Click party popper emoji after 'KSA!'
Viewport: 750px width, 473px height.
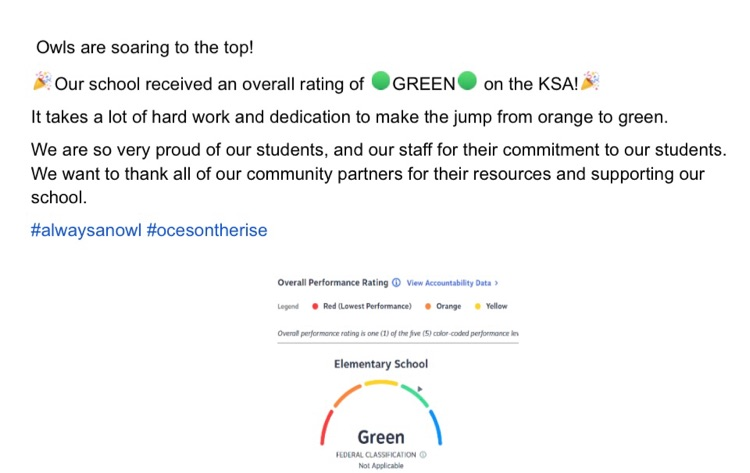590,84
